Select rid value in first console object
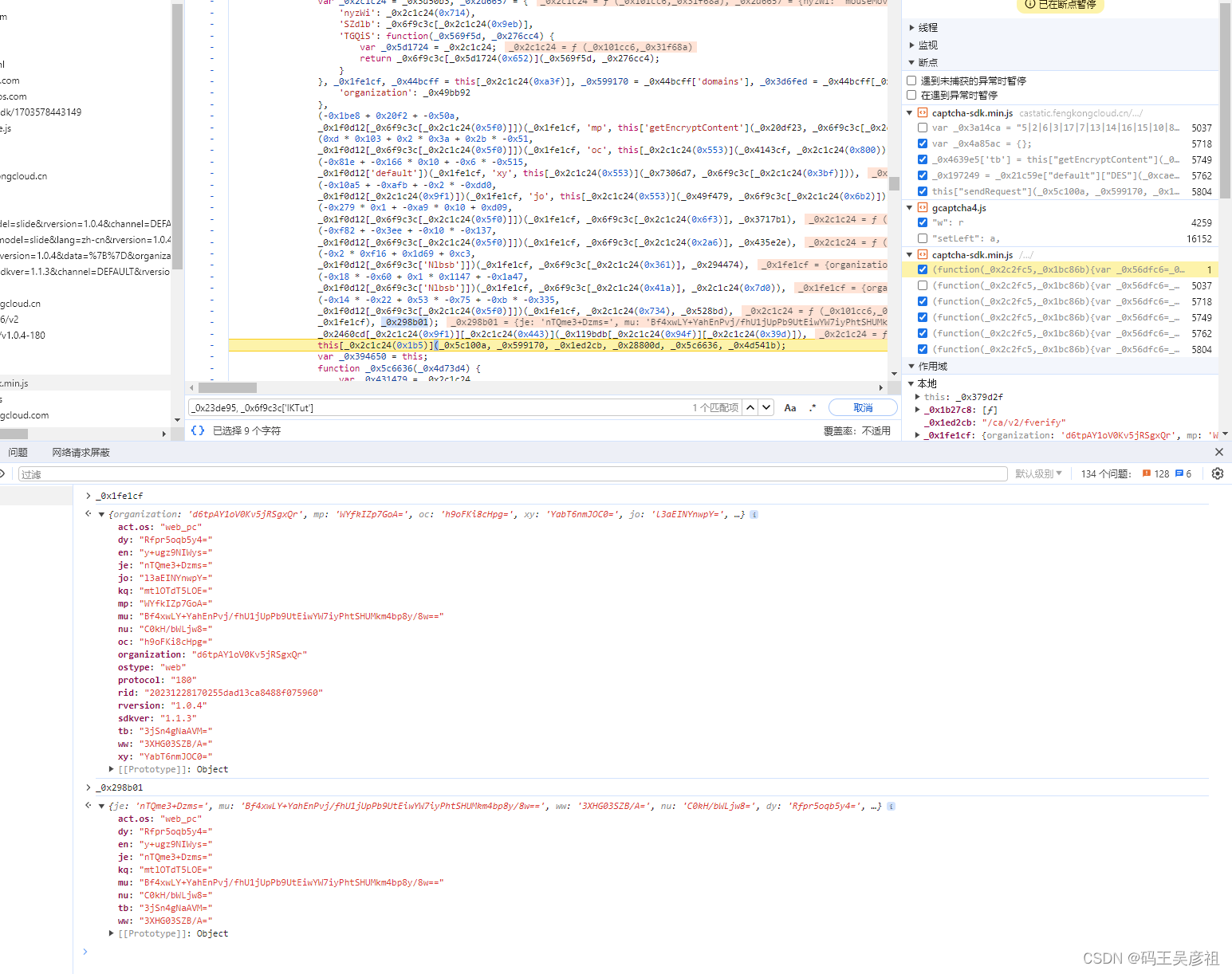The image size is (1232, 974). 233,693
